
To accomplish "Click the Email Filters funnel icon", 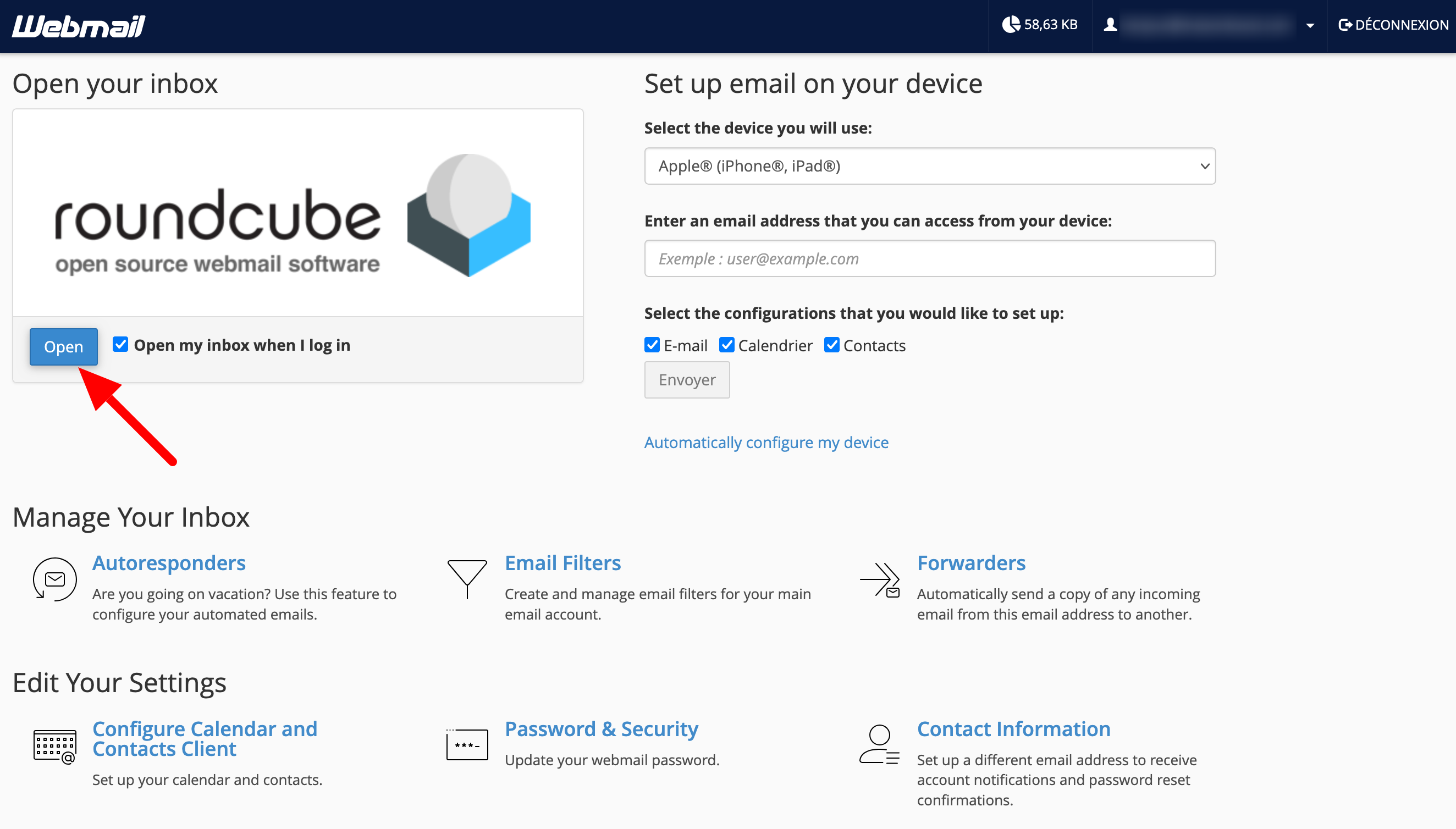I will (467, 579).
